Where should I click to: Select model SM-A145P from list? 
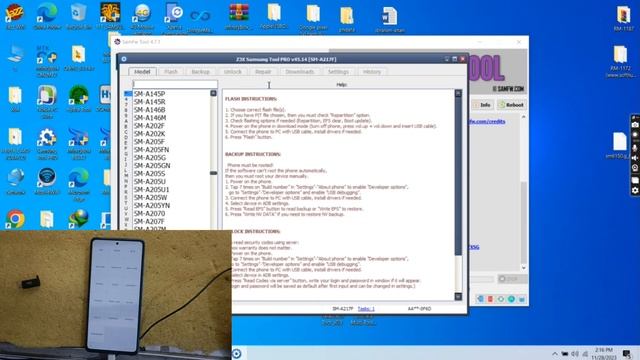coord(149,94)
